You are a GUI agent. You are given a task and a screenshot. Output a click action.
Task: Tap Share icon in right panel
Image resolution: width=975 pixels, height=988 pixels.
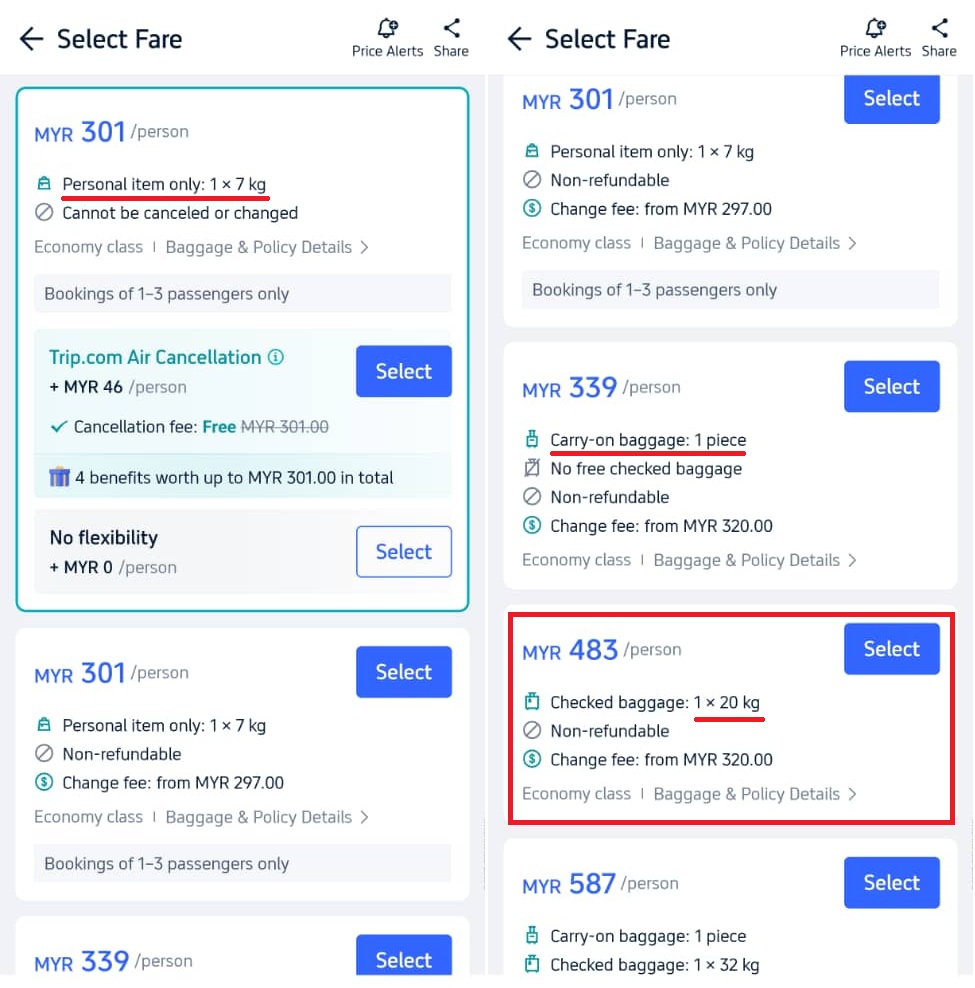(939, 29)
